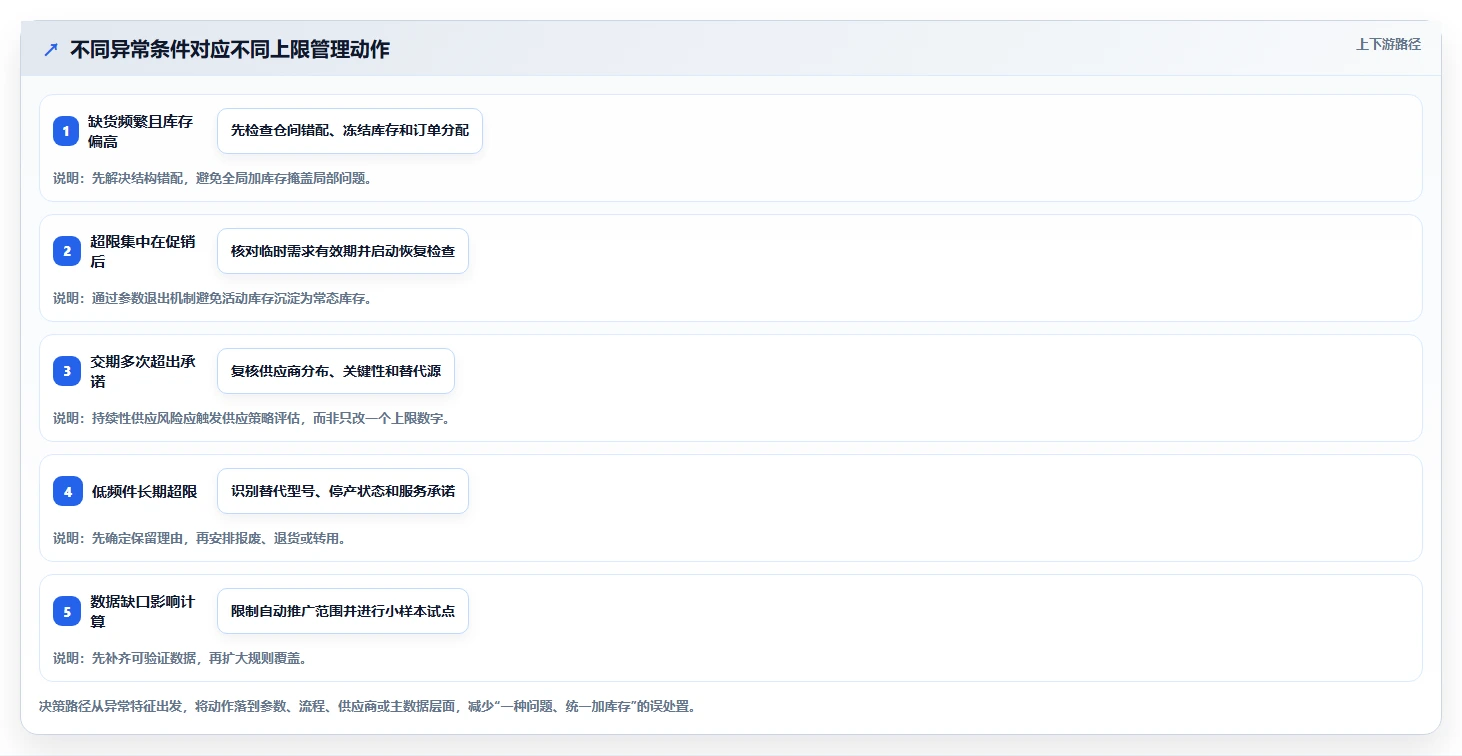Click the number 5 step badge
Viewport: 1462px width, 756px height.
(x=67, y=611)
